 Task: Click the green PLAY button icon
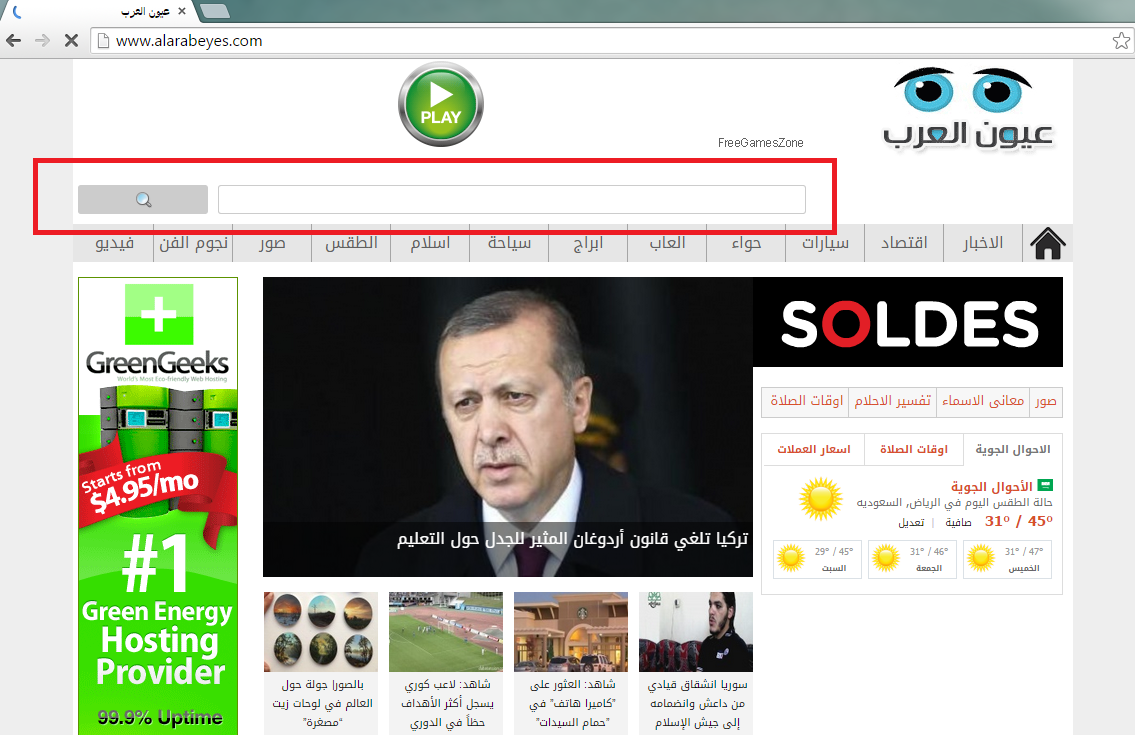coord(440,104)
